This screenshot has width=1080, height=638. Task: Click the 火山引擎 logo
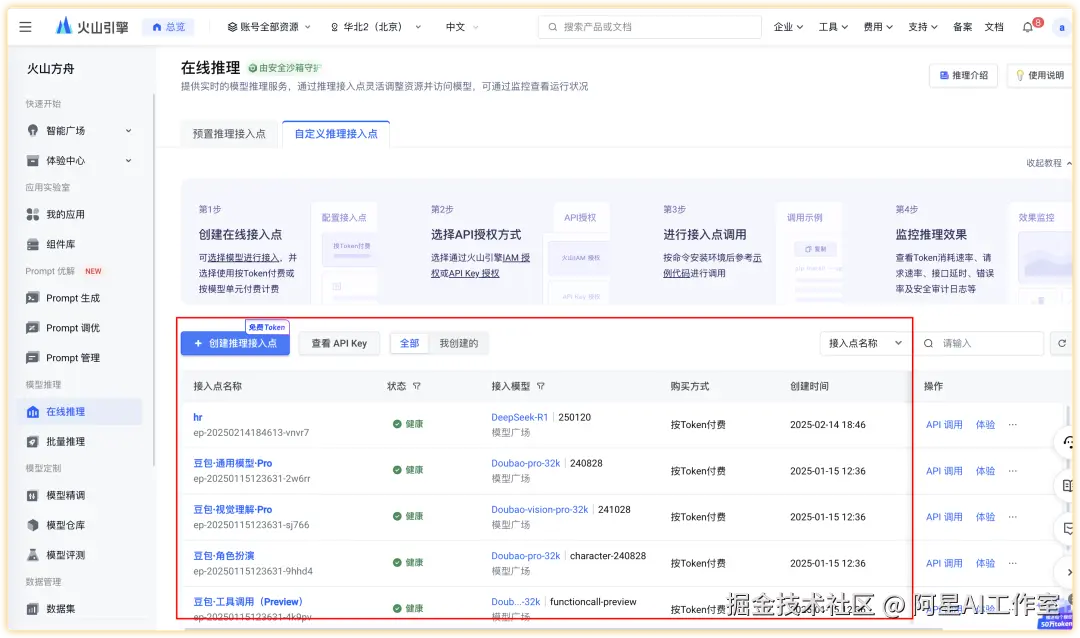(92, 27)
